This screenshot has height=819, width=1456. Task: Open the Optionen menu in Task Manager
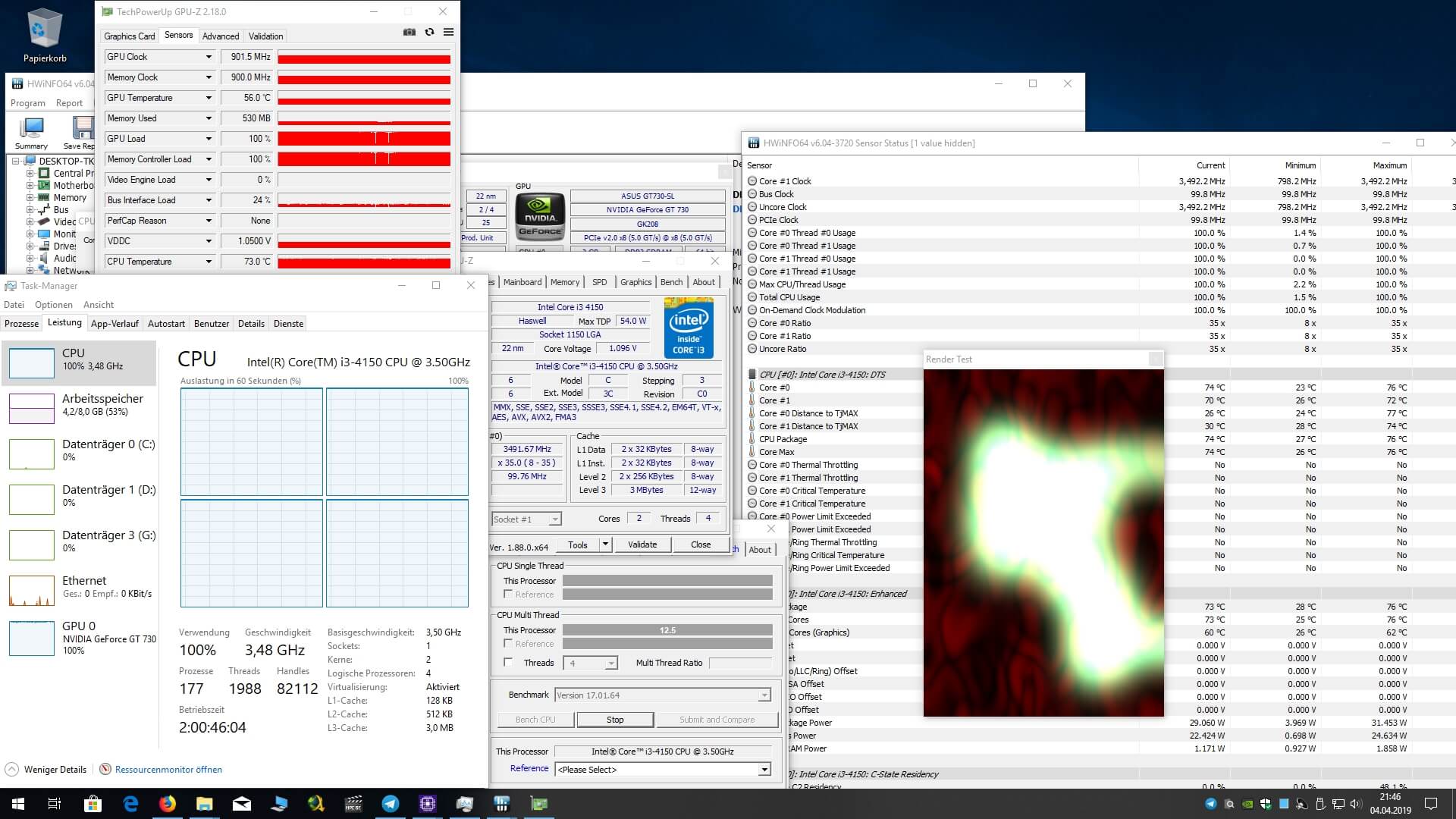click(54, 305)
